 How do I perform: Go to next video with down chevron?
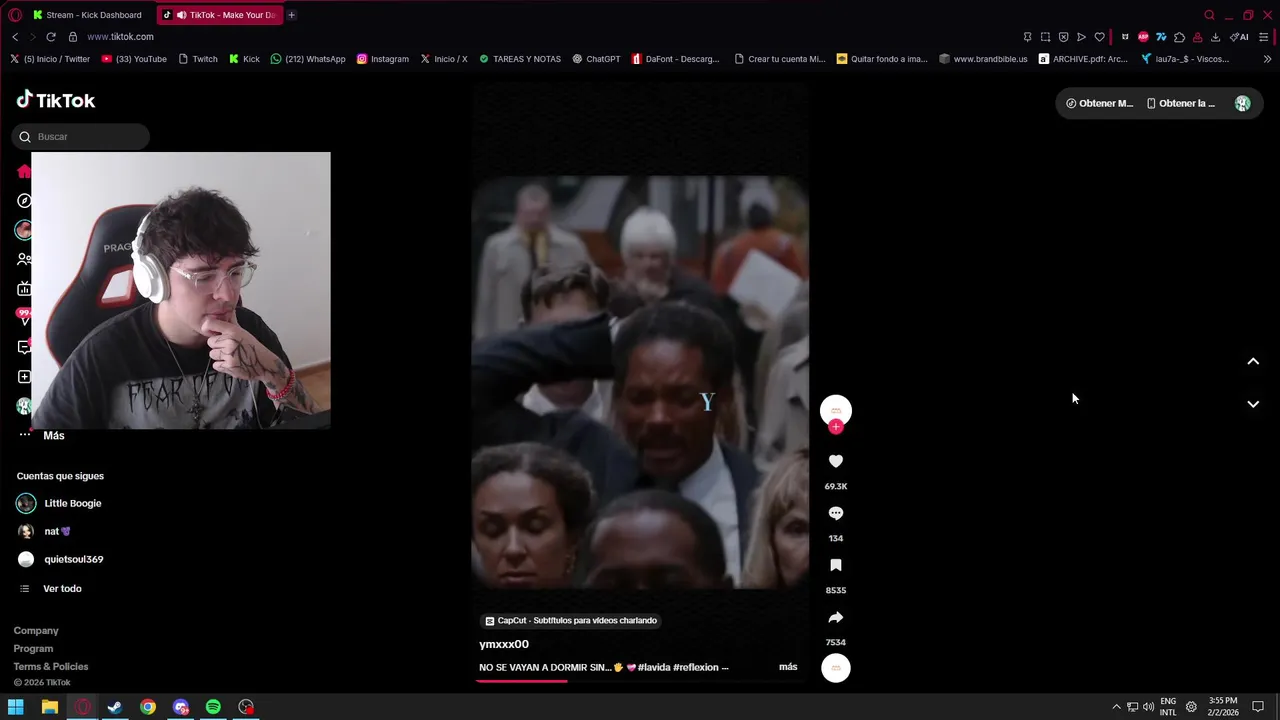click(1253, 404)
